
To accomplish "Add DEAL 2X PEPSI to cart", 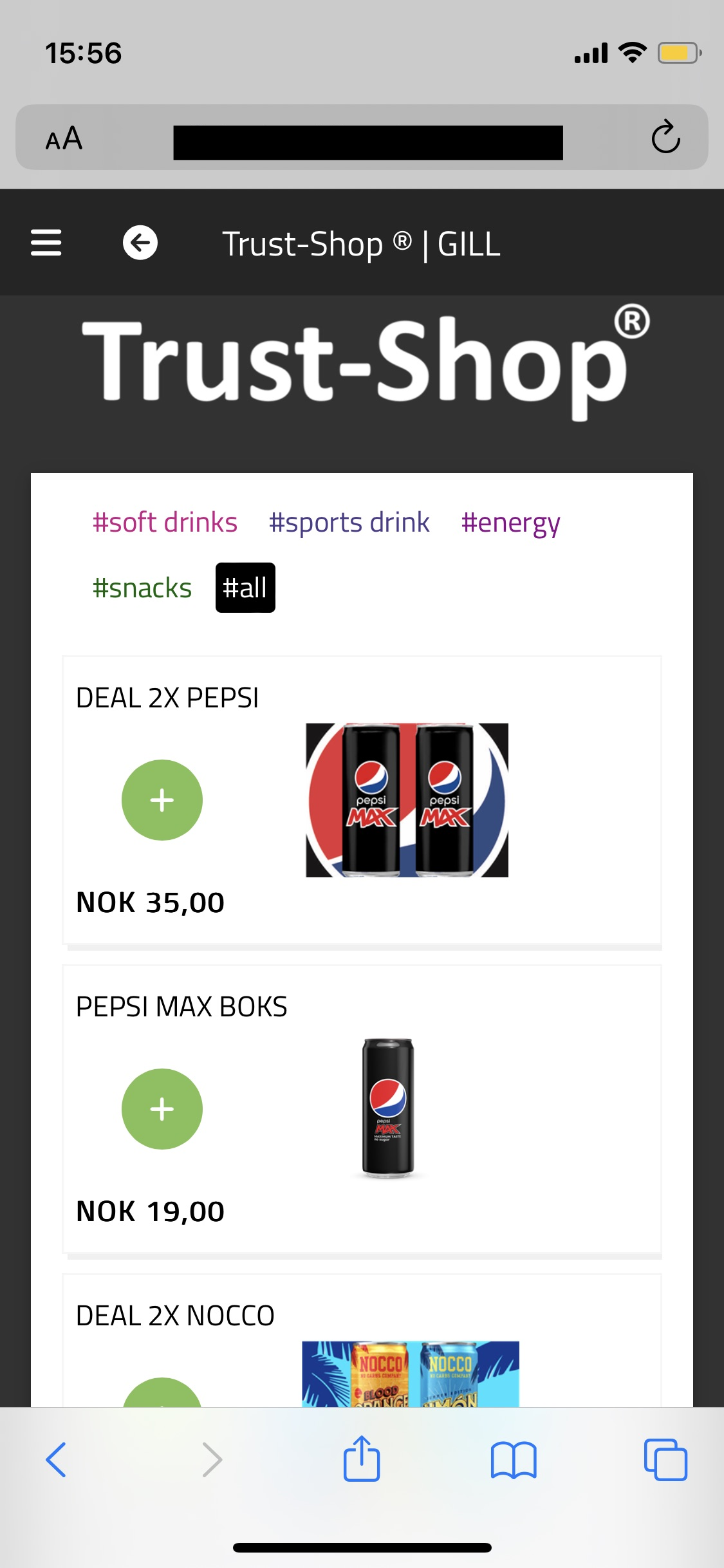I will [162, 800].
